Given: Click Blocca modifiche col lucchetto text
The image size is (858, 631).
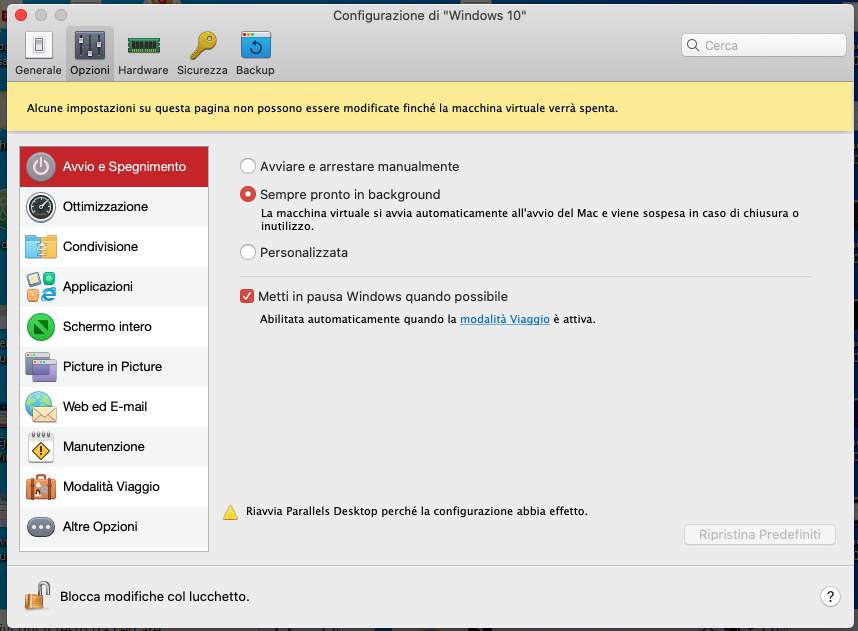Looking at the screenshot, I should 155,597.
